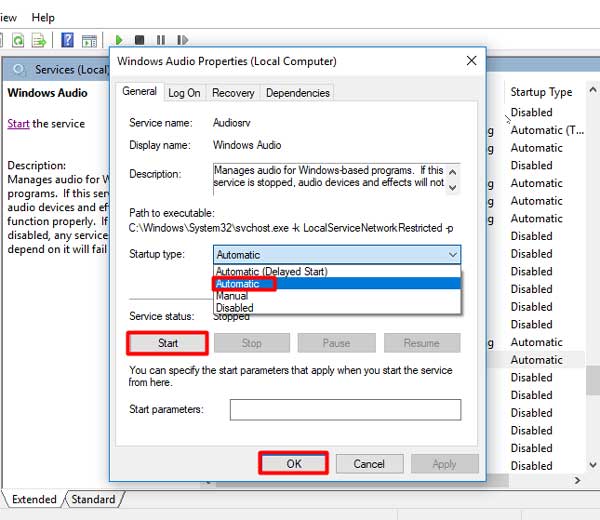
Task: Click the Cancel button
Action: (x=369, y=464)
